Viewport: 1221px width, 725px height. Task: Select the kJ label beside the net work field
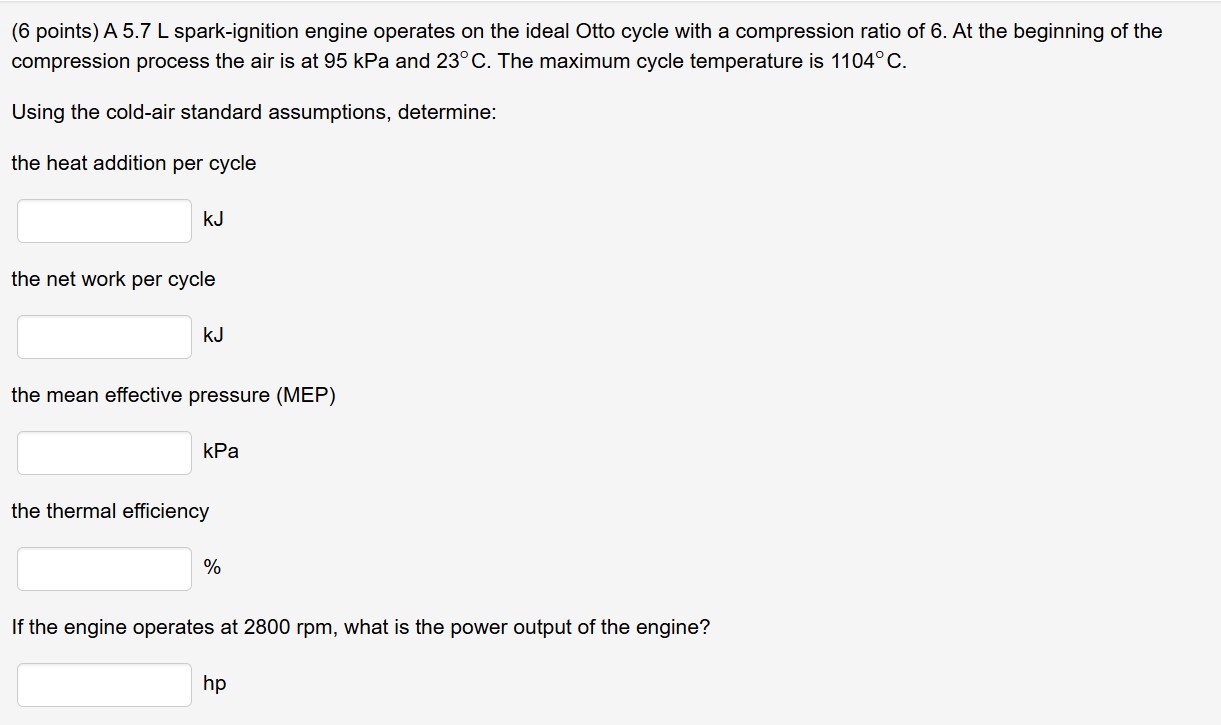tap(212, 336)
